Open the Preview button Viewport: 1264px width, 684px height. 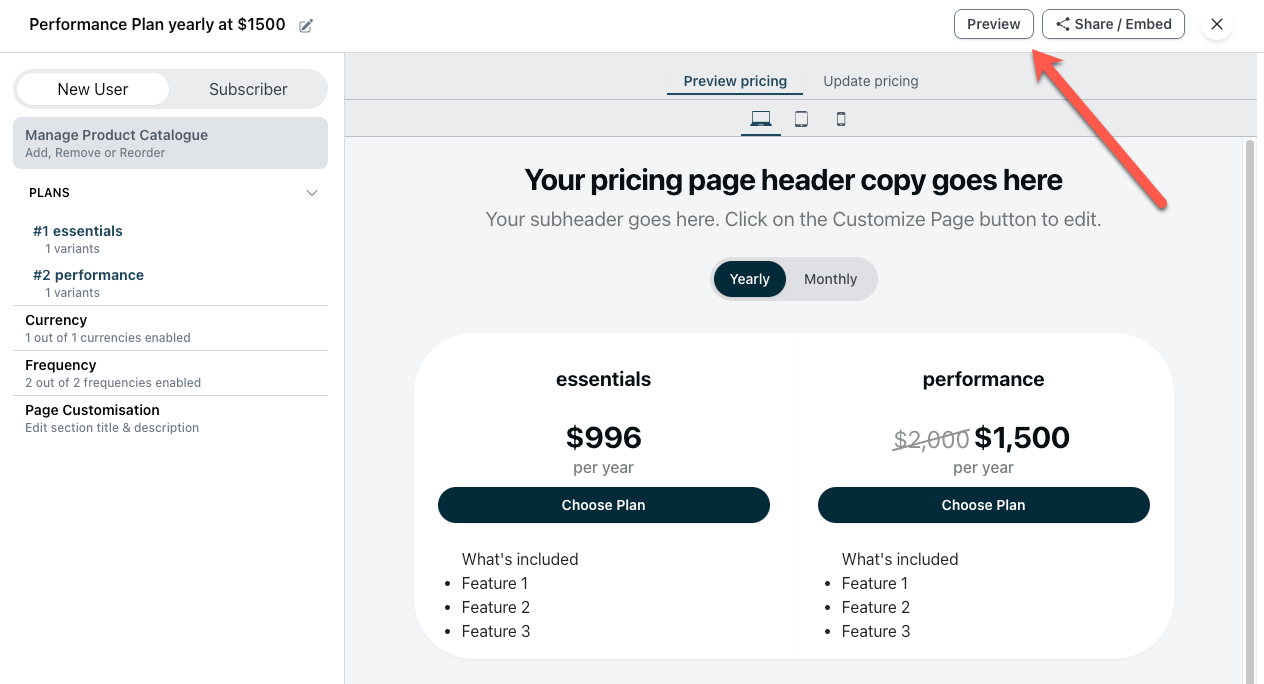993,23
